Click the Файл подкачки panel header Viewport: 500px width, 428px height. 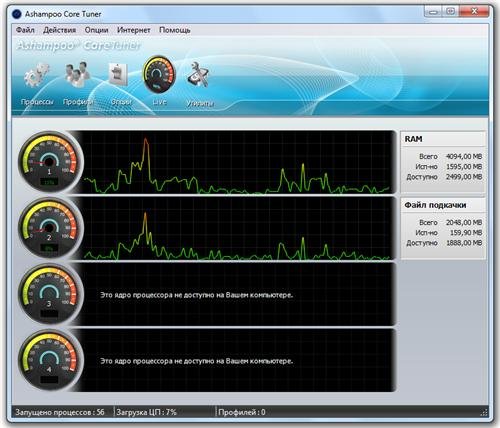click(x=443, y=205)
